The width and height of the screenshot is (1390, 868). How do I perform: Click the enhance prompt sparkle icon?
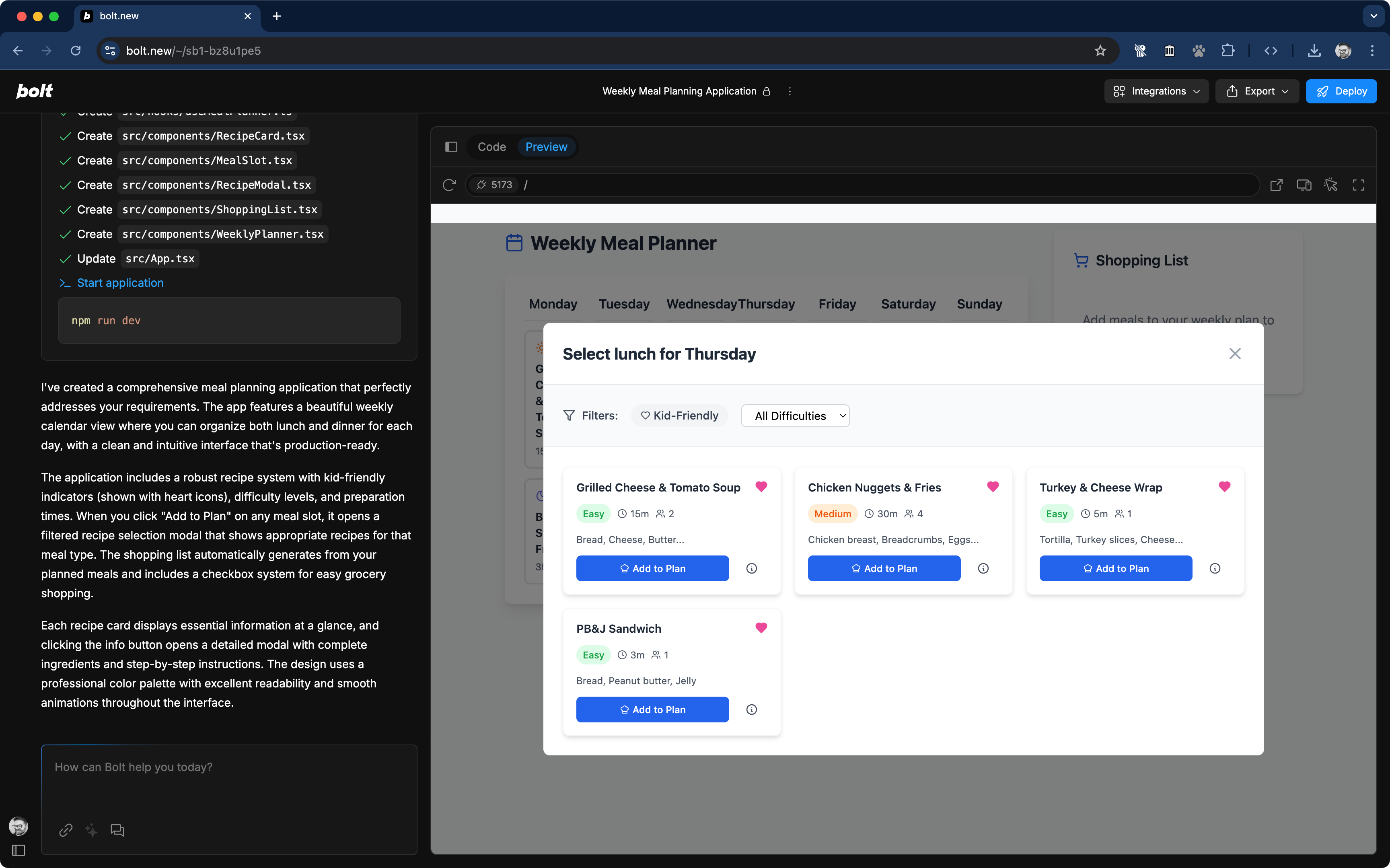pyautogui.click(x=91, y=830)
